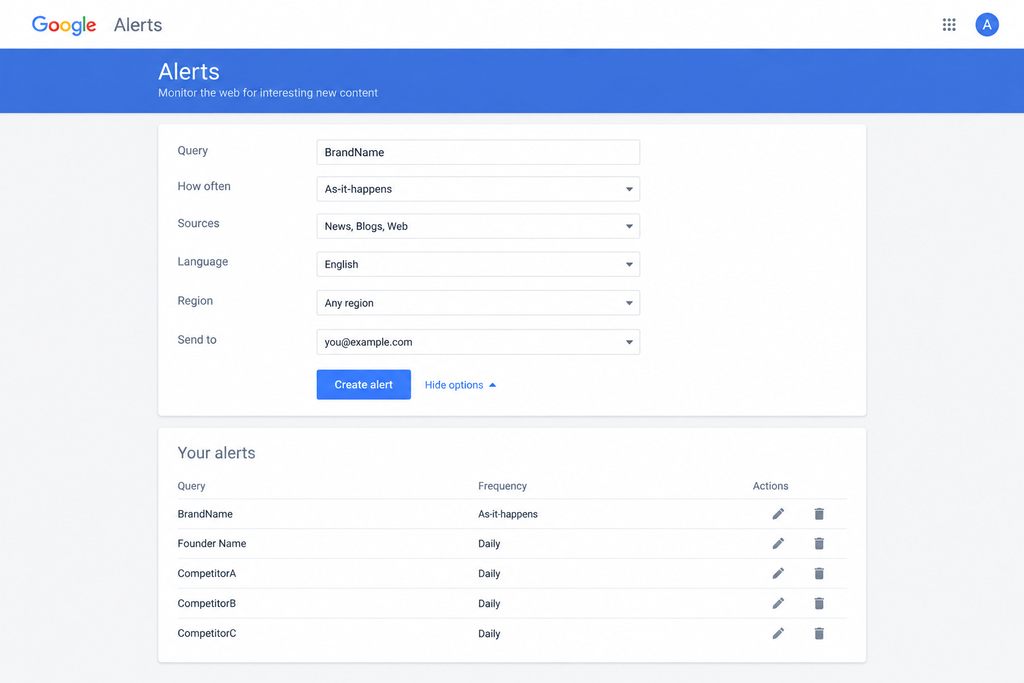Click the Query column header in alerts table
This screenshot has height=683, width=1024.
point(191,486)
